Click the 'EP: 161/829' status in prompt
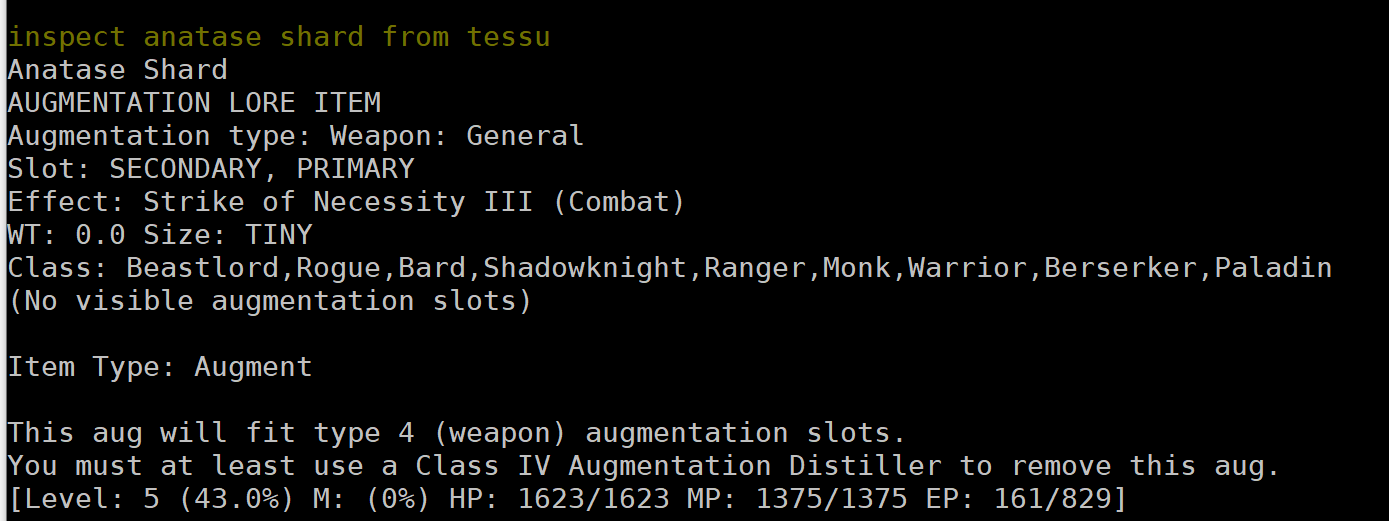The height and width of the screenshot is (521, 1389). point(1018,500)
